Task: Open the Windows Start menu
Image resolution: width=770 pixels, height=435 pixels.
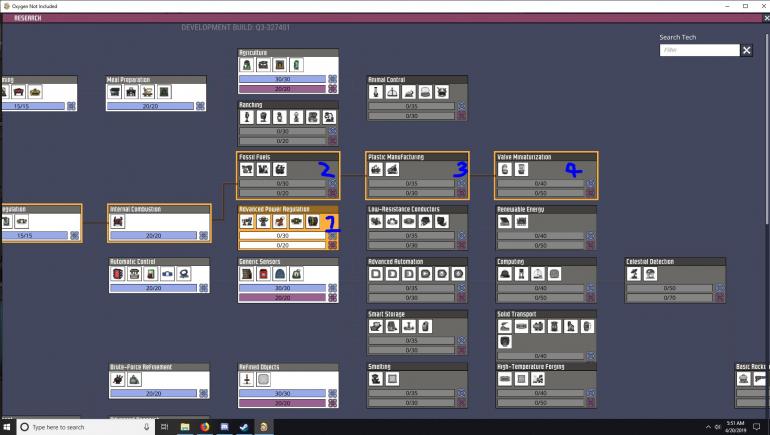Action: point(7,427)
